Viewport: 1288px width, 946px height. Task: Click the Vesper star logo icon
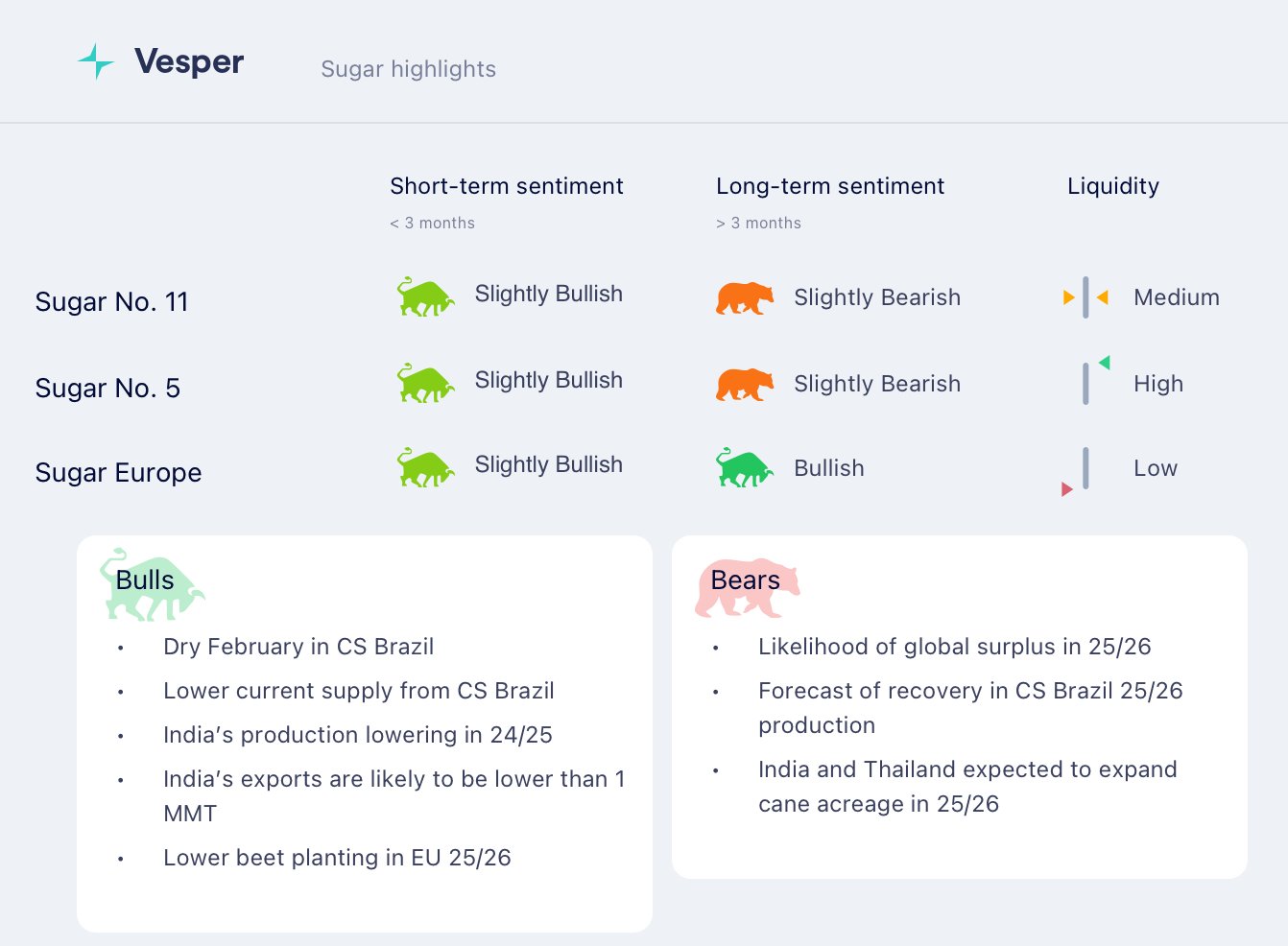click(x=96, y=61)
